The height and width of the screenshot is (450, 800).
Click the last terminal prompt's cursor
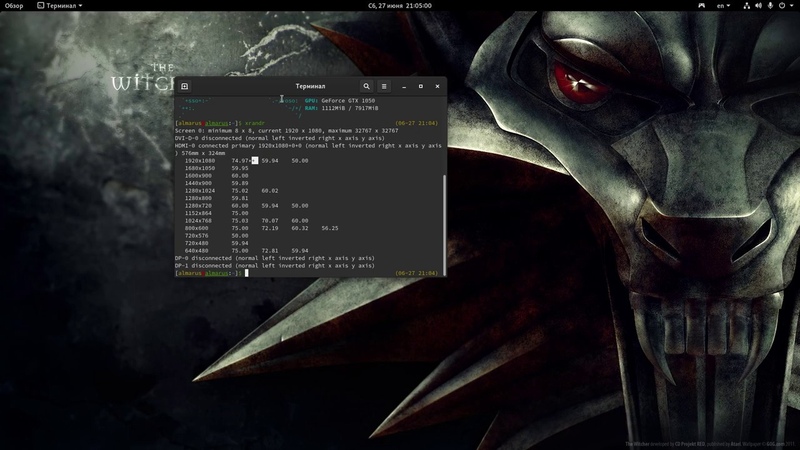(246, 273)
